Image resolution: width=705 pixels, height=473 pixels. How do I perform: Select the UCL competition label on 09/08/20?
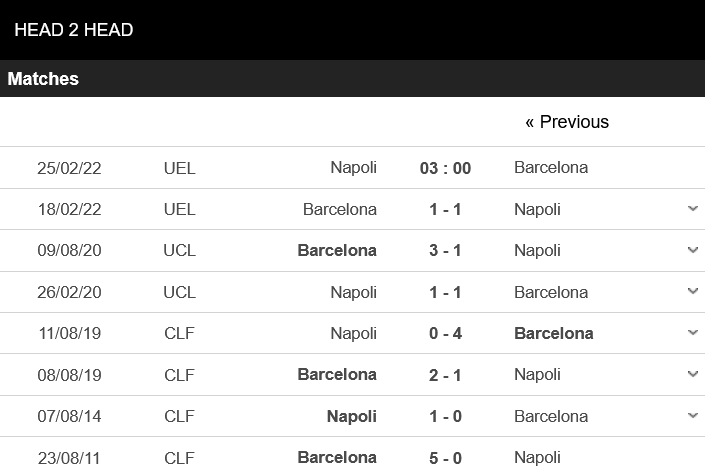(179, 250)
